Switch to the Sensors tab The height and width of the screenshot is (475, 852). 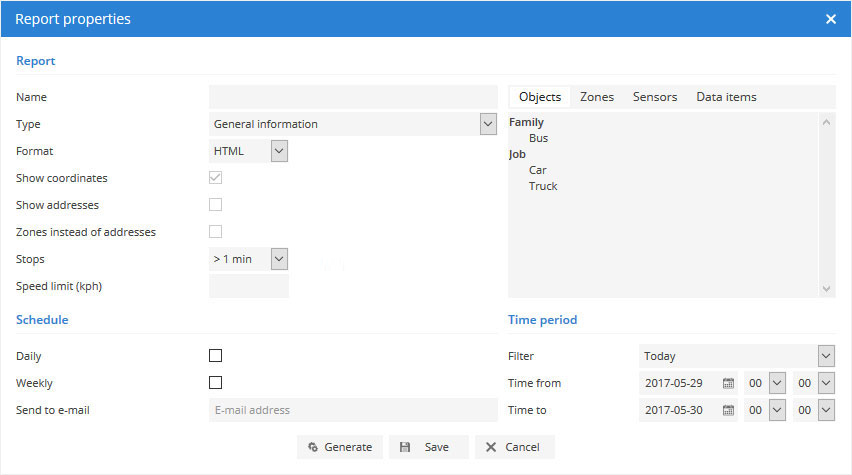tap(655, 97)
